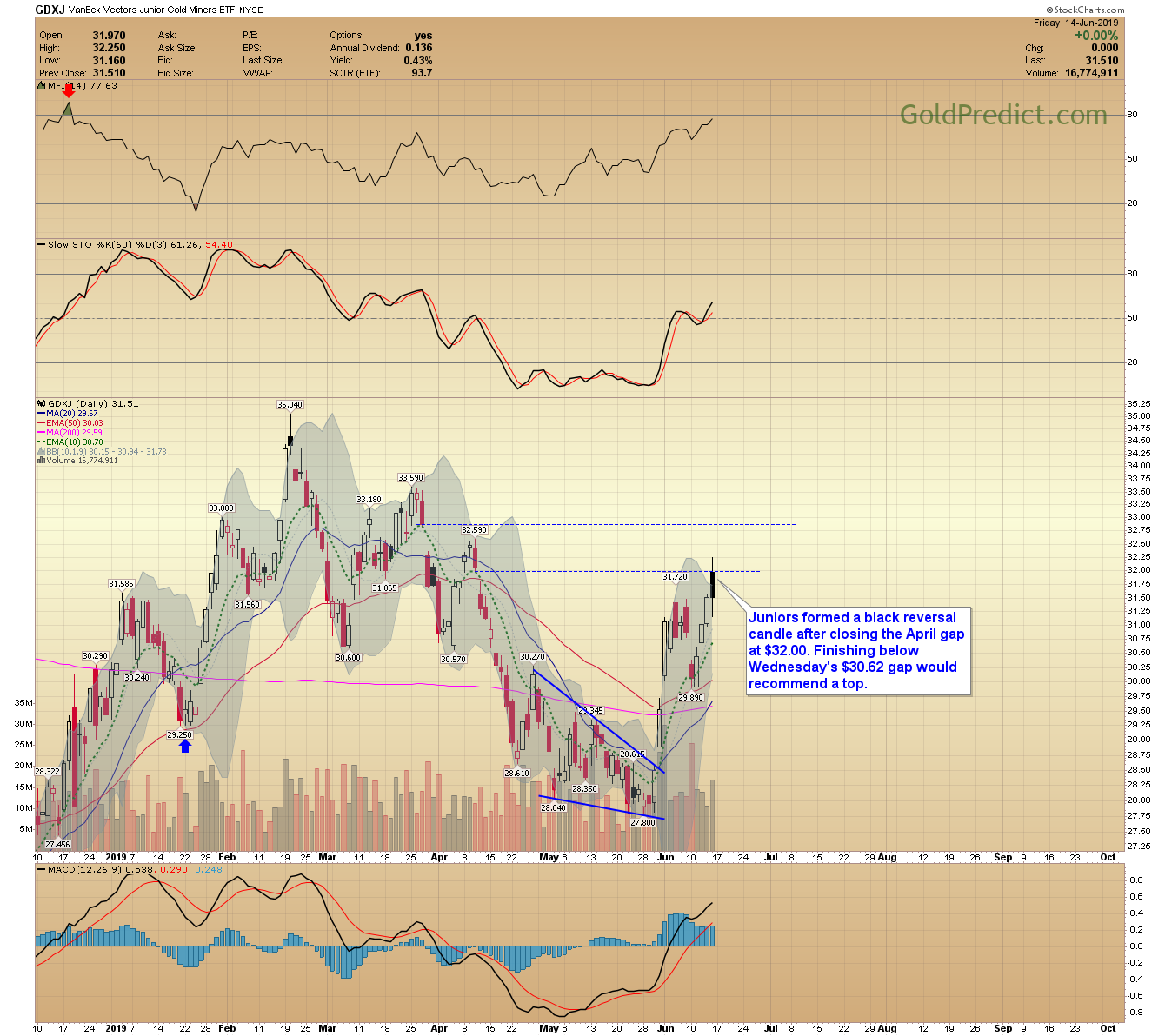Click the 30.600 price label
This screenshot has width=1165, height=1036.
[348, 658]
